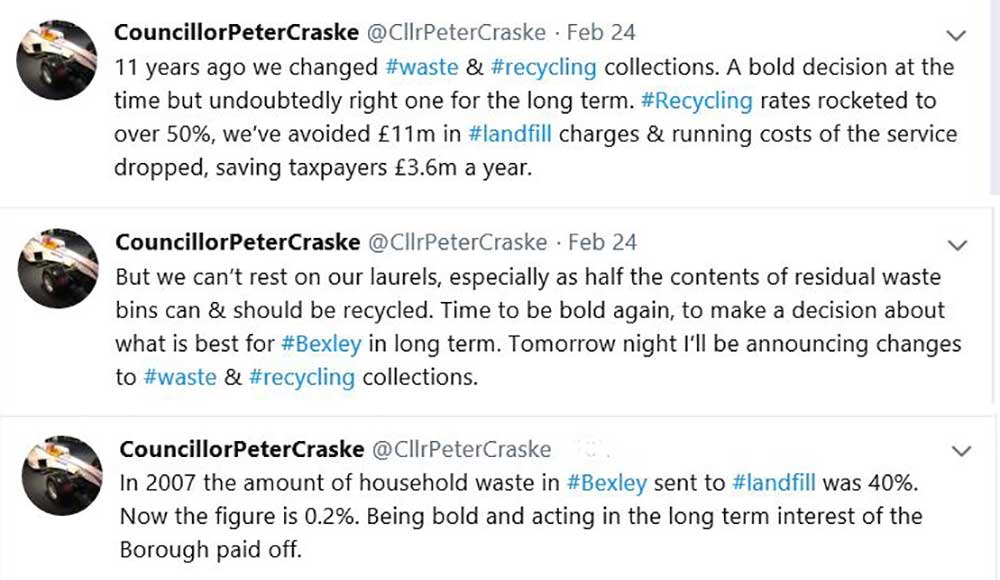Open the profile picture on the first tweet
Image resolution: width=1000 pixels, height=580 pixels.
(55, 55)
